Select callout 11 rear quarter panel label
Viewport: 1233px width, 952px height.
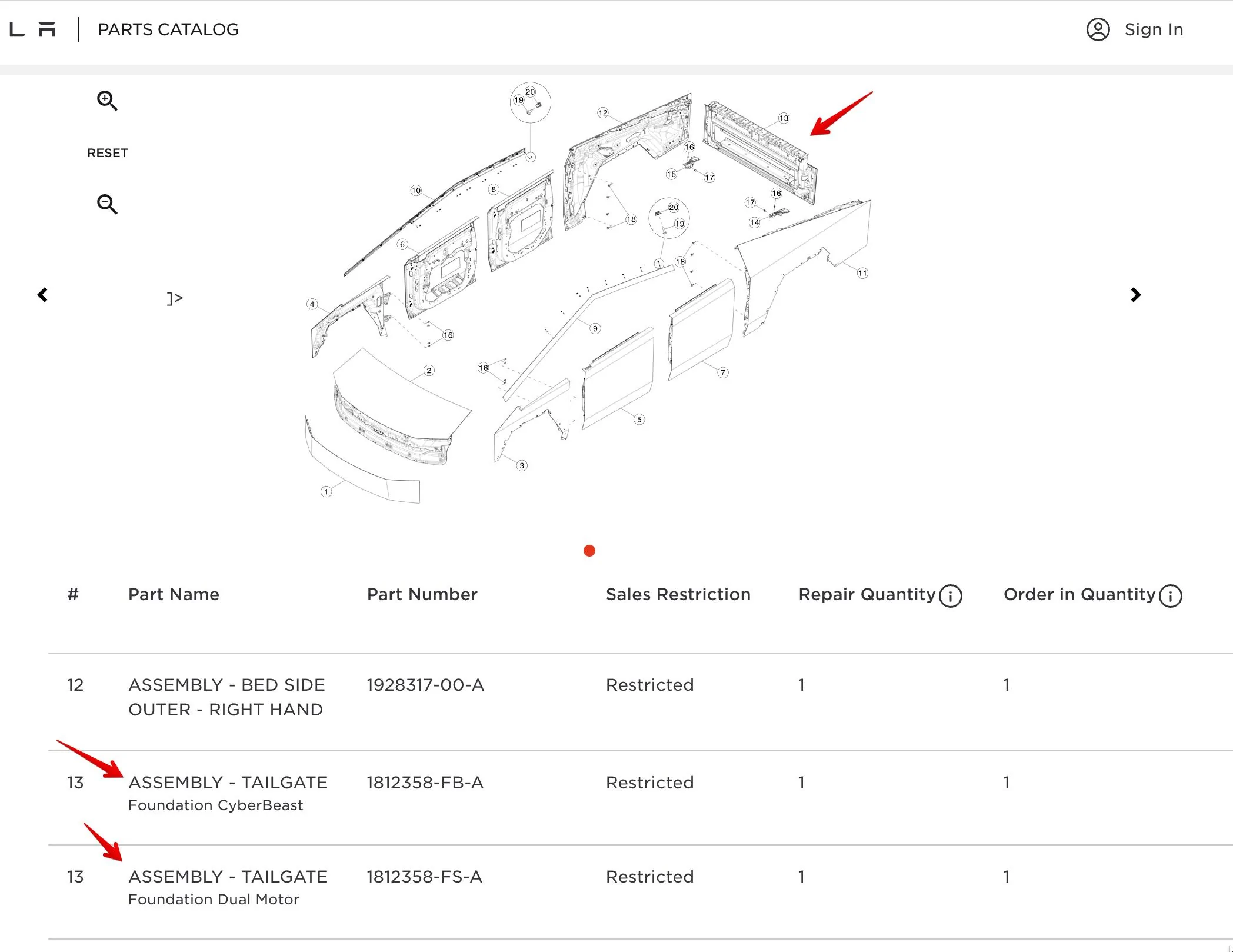[862, 273]
